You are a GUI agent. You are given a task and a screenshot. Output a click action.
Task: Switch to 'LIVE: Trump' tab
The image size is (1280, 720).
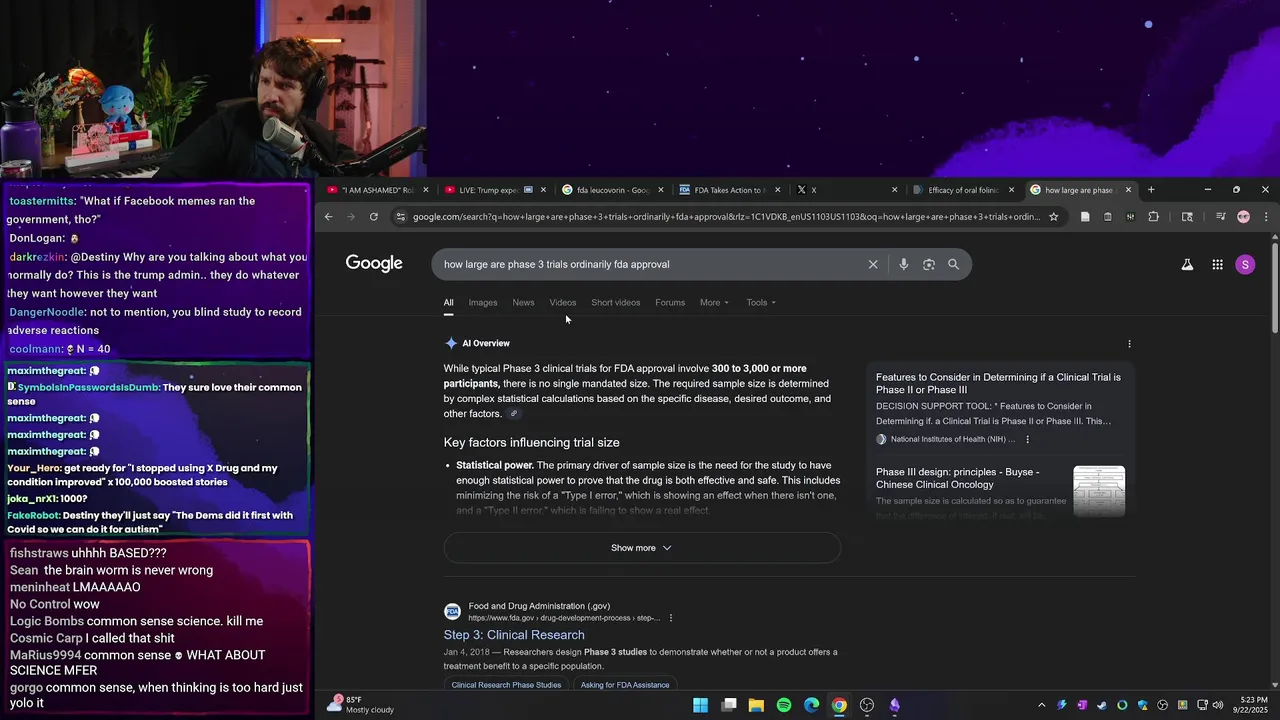click(x=494, y=190)
